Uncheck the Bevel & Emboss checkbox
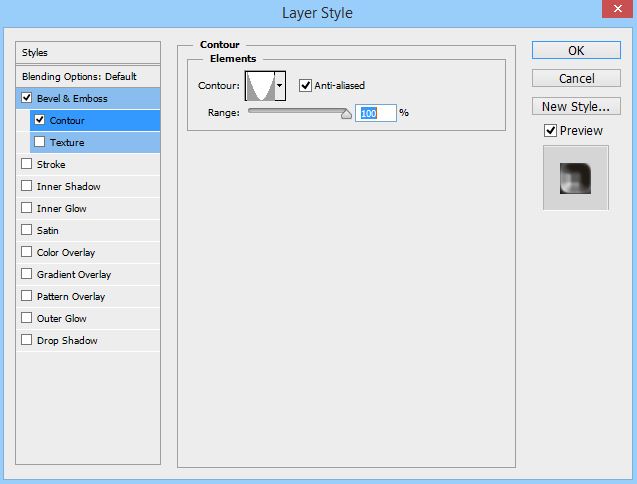This screenshot has width=637, height=484. point(26,98)
